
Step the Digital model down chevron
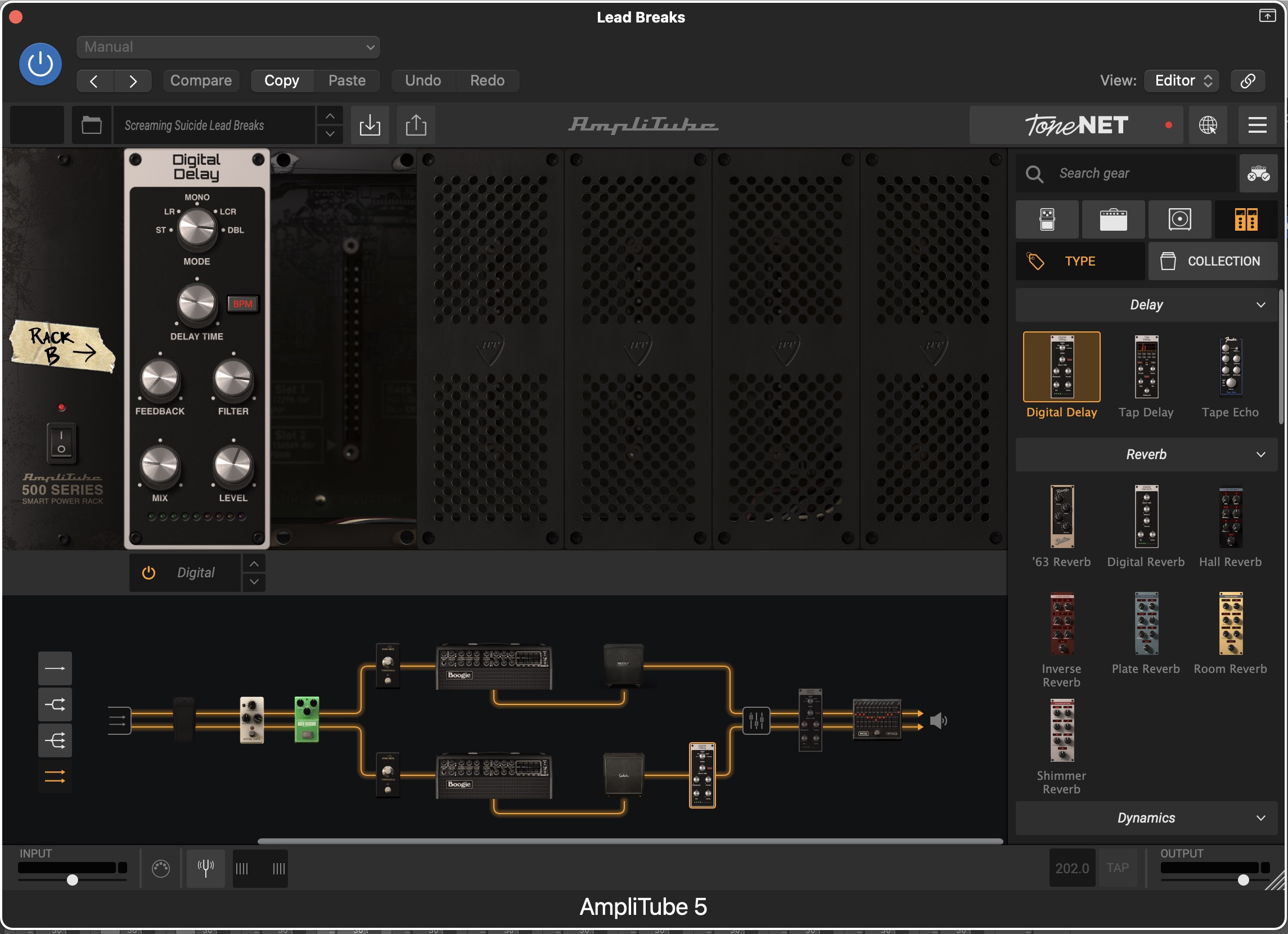(x=254, y=582)
